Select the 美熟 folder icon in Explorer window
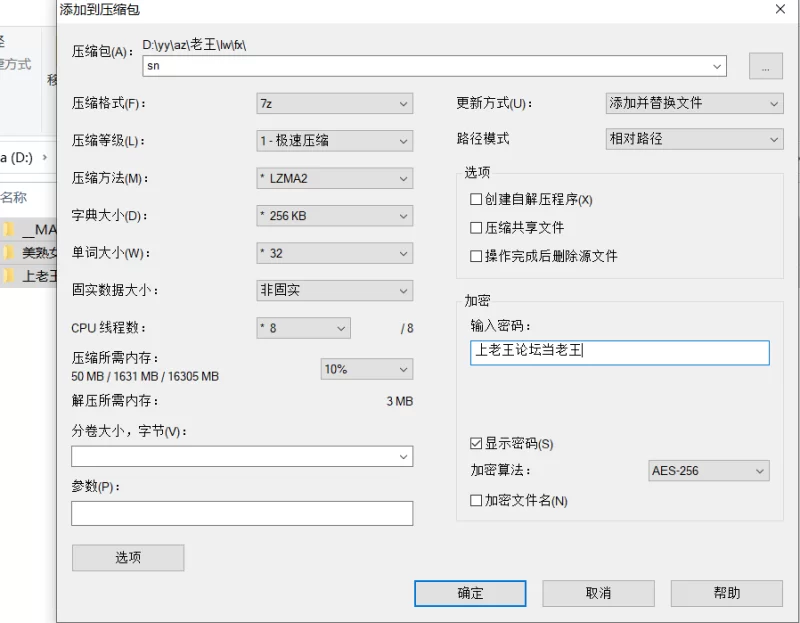800x623 pixels. [9, 253]
